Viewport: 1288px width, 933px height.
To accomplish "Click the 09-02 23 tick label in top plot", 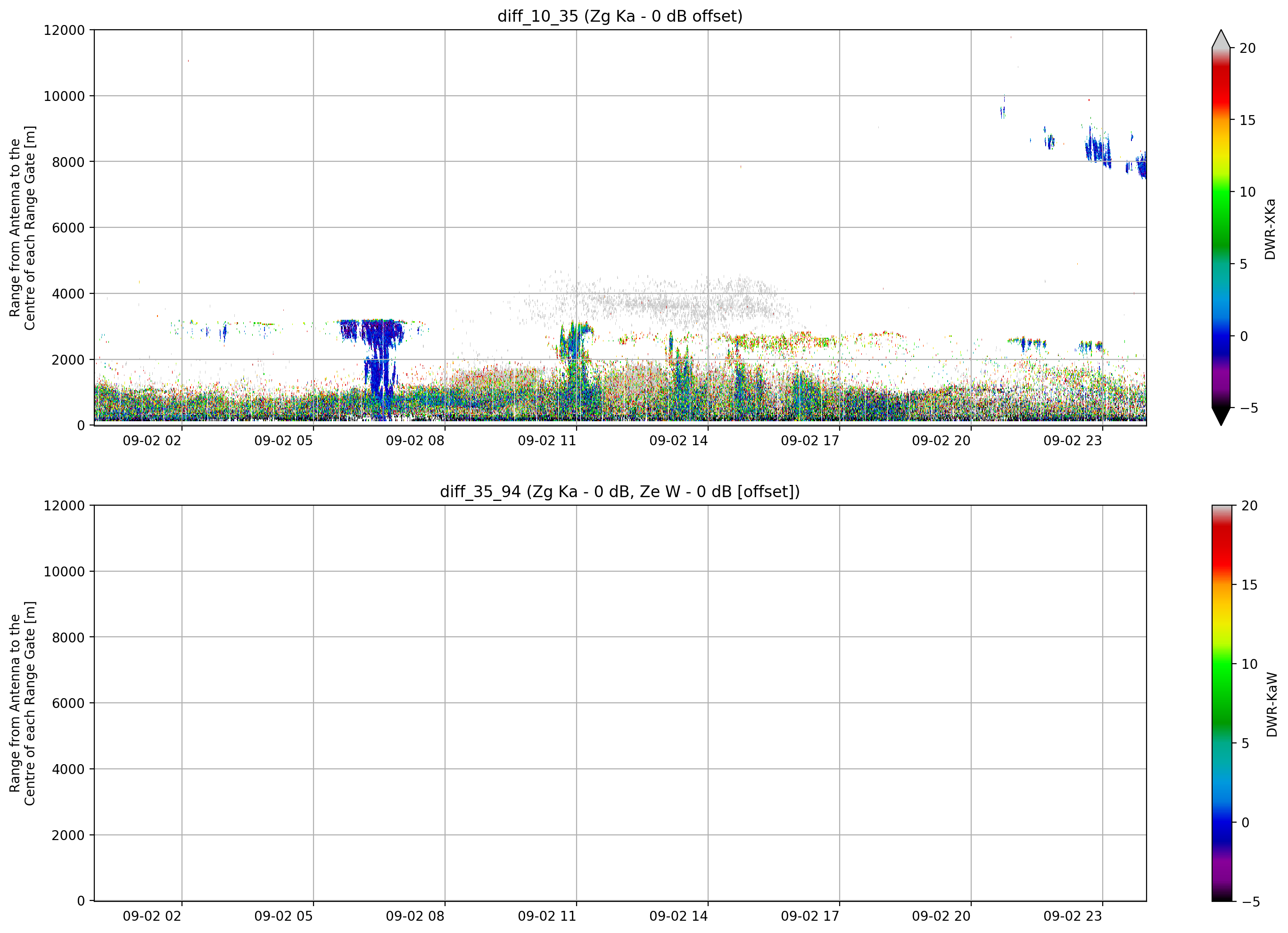I will (1072, 441).
